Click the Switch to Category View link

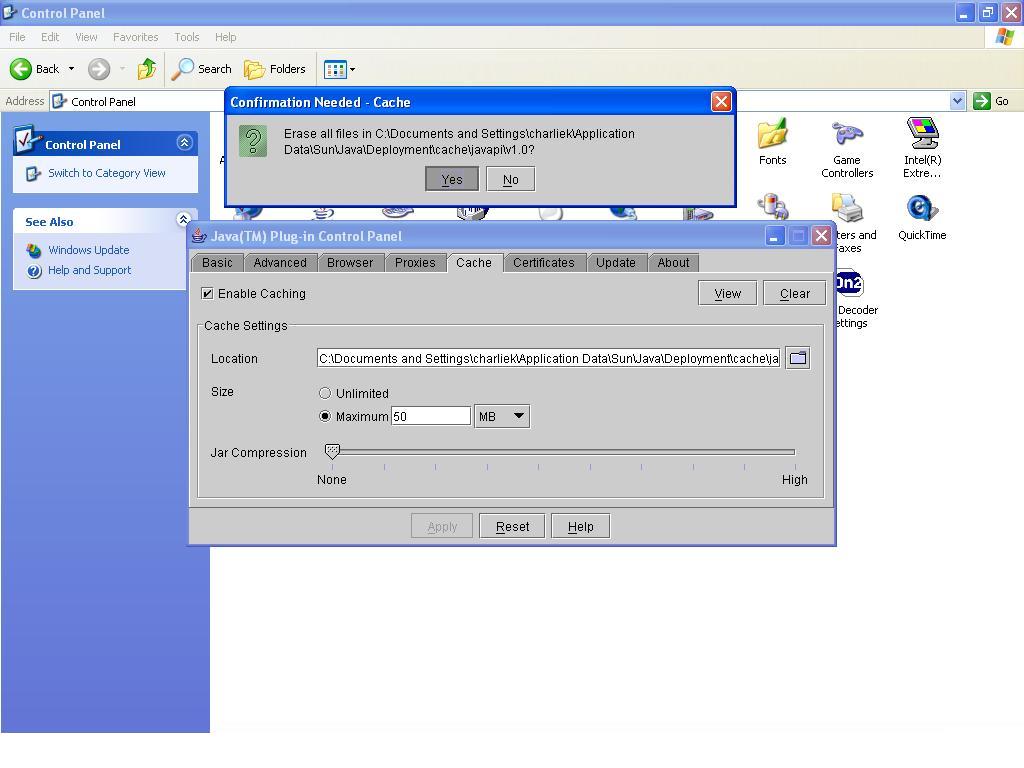click(x=107, y=173)
